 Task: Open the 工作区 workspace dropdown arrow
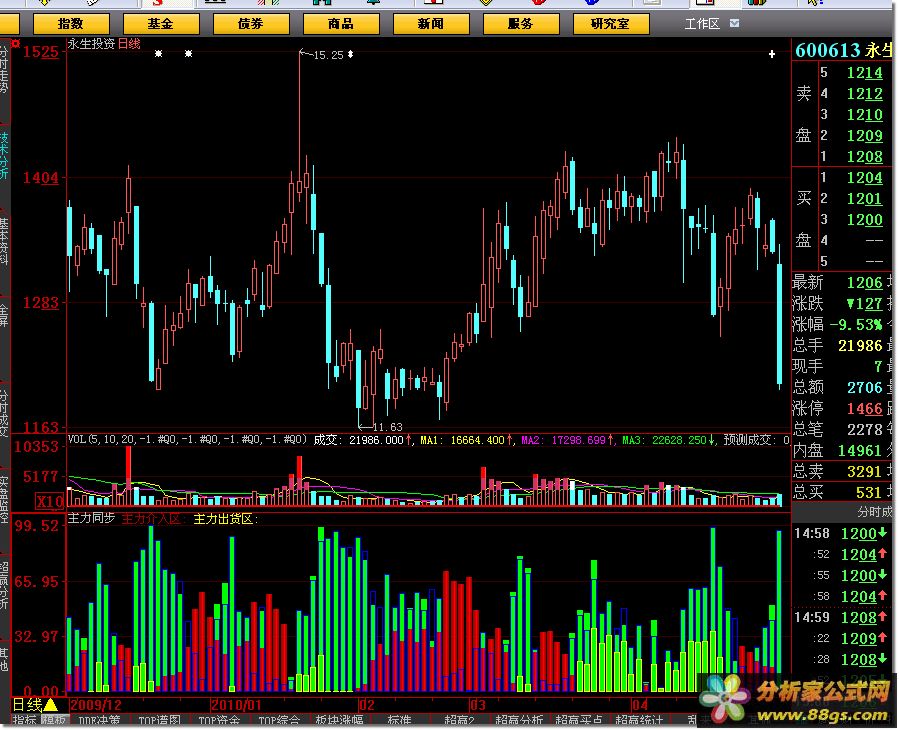tap(735, 23)
